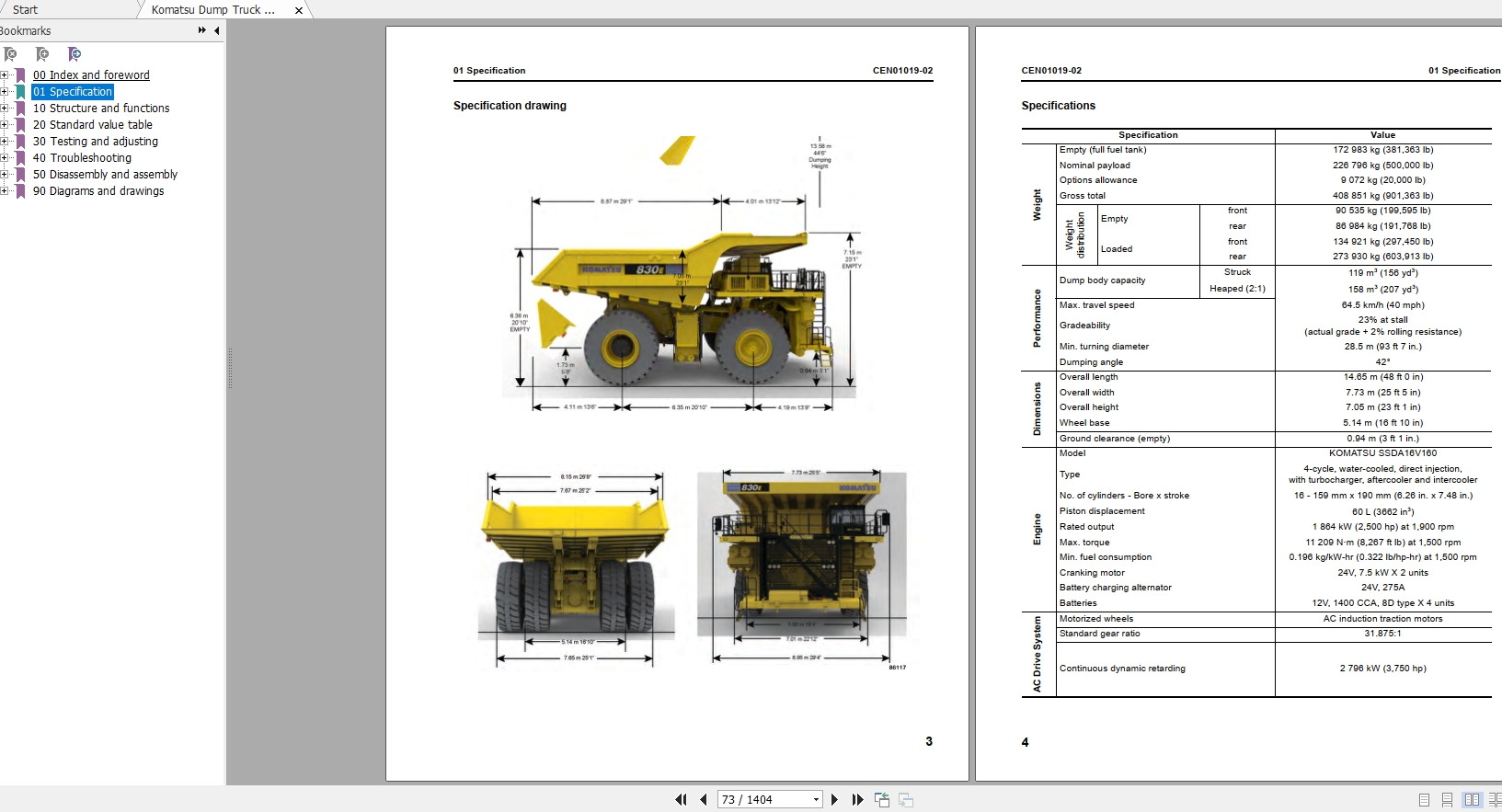Screen dimensions: 1502x812
Task: Go to the previous page
Action: coord(704,799)
